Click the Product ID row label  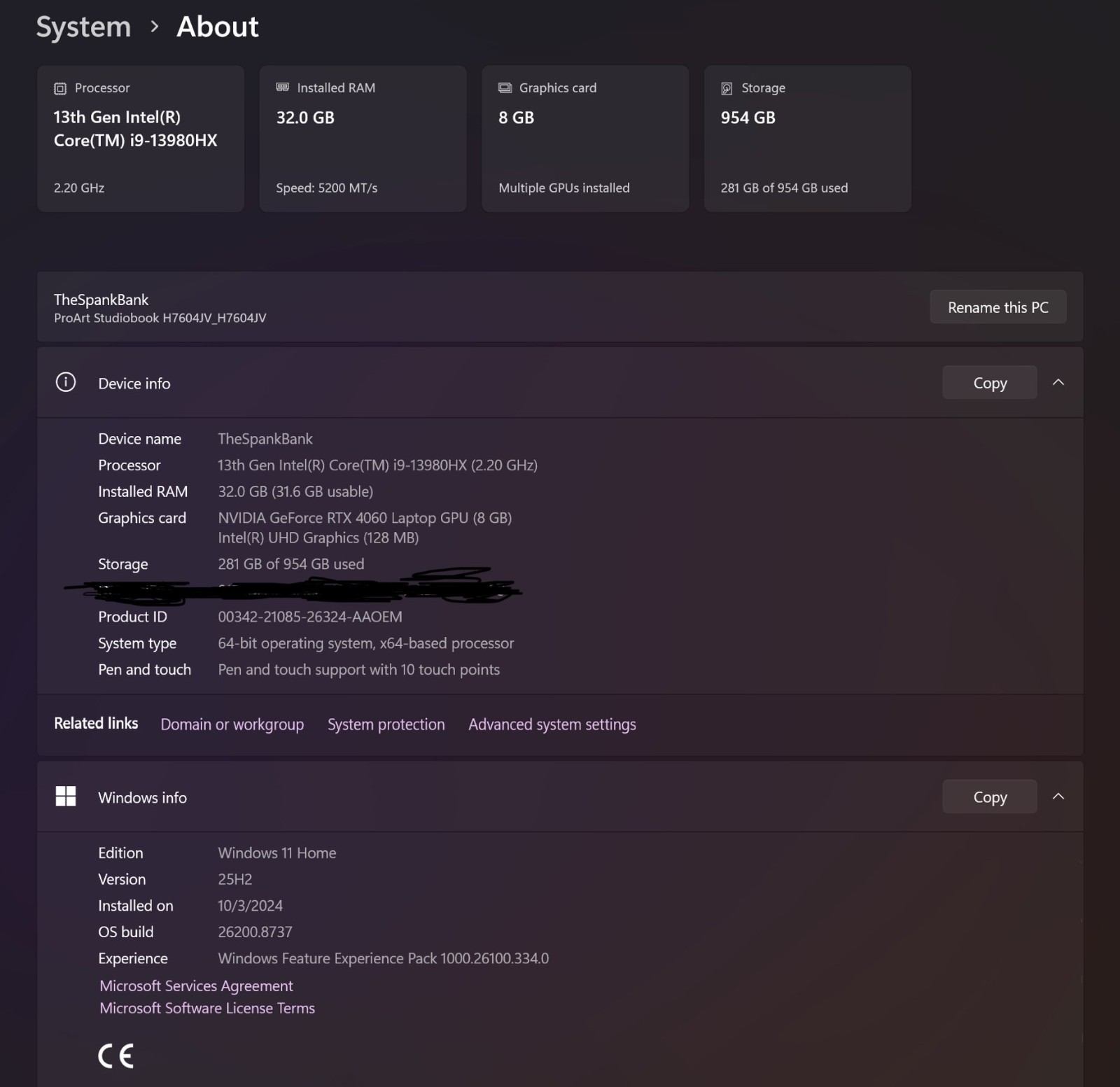click(133, 617)
